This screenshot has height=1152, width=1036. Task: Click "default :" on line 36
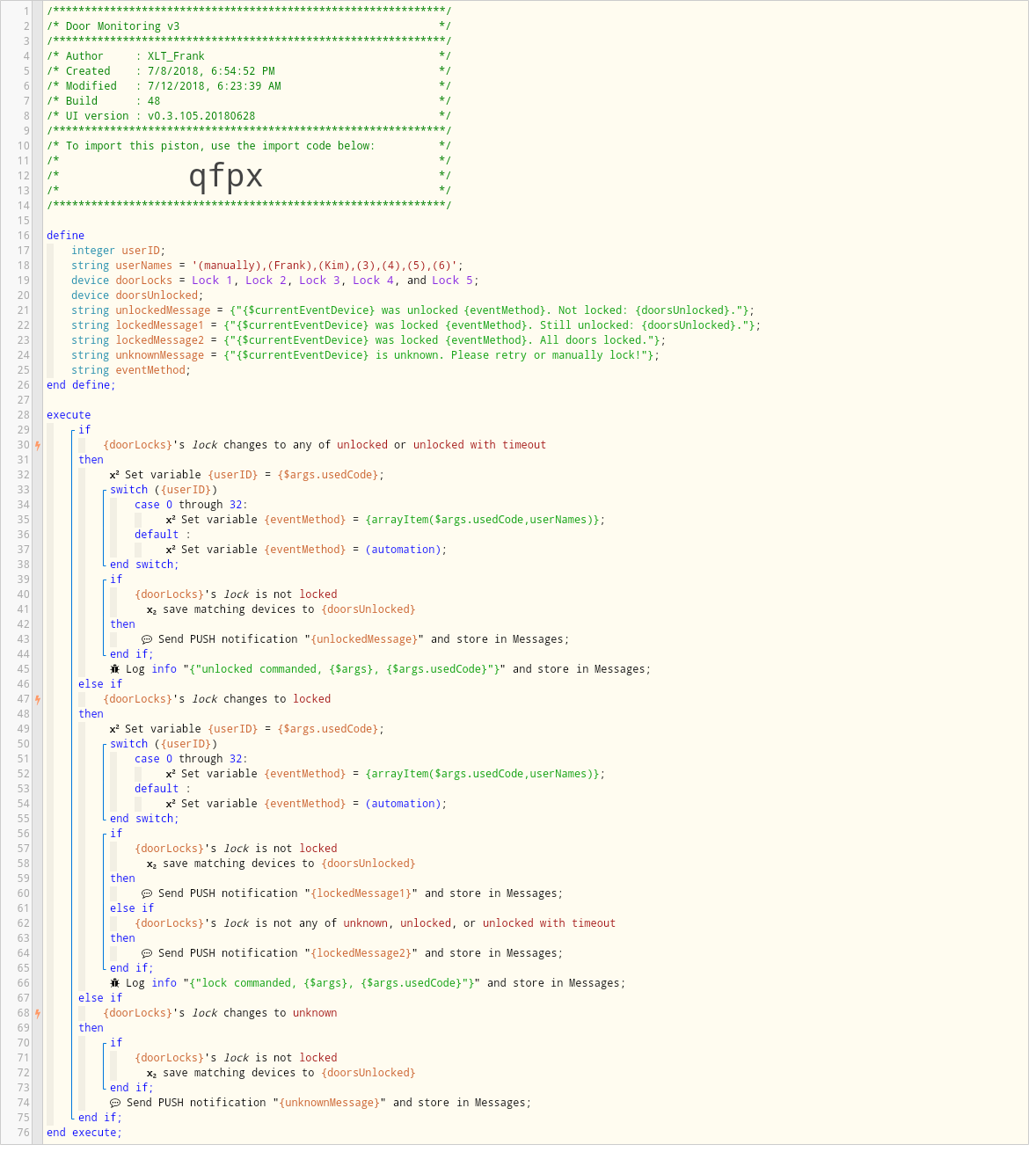pyautogui.click(x=163, y=535)
